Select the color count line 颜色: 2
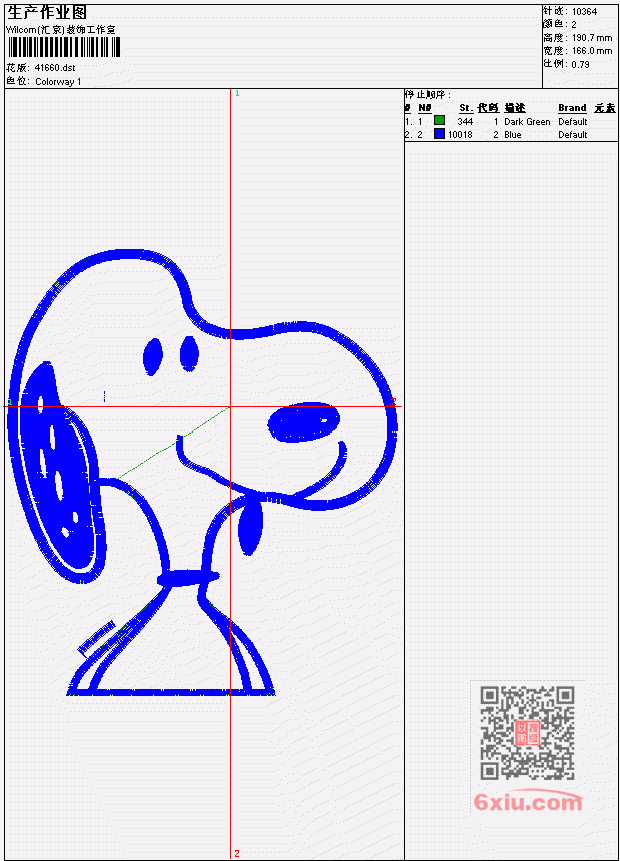This screenshot has height=861, width=620. pos(560,24)
